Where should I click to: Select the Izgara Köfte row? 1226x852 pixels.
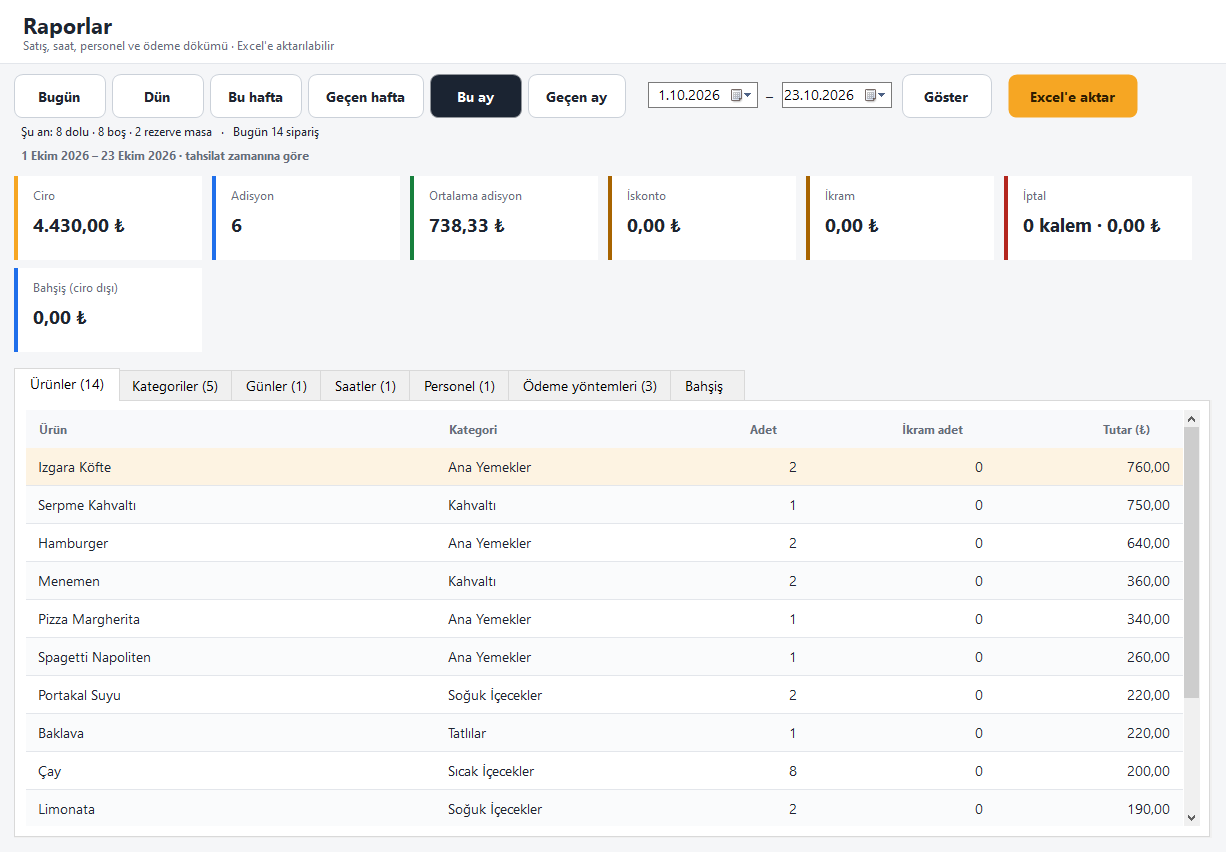[x=604, y=467]
